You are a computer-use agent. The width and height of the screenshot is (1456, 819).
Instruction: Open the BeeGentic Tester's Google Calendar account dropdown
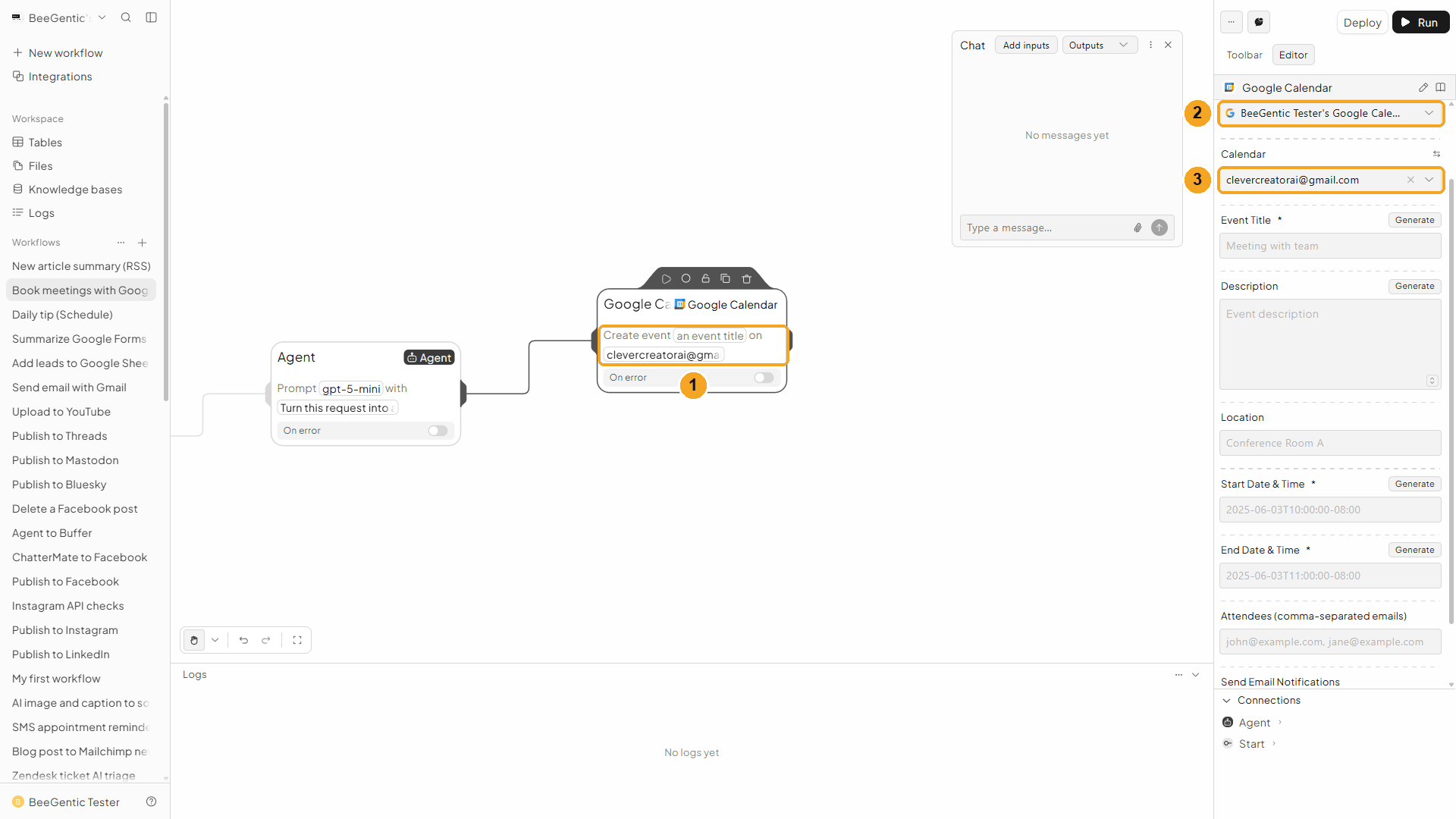pos(1331,113)
